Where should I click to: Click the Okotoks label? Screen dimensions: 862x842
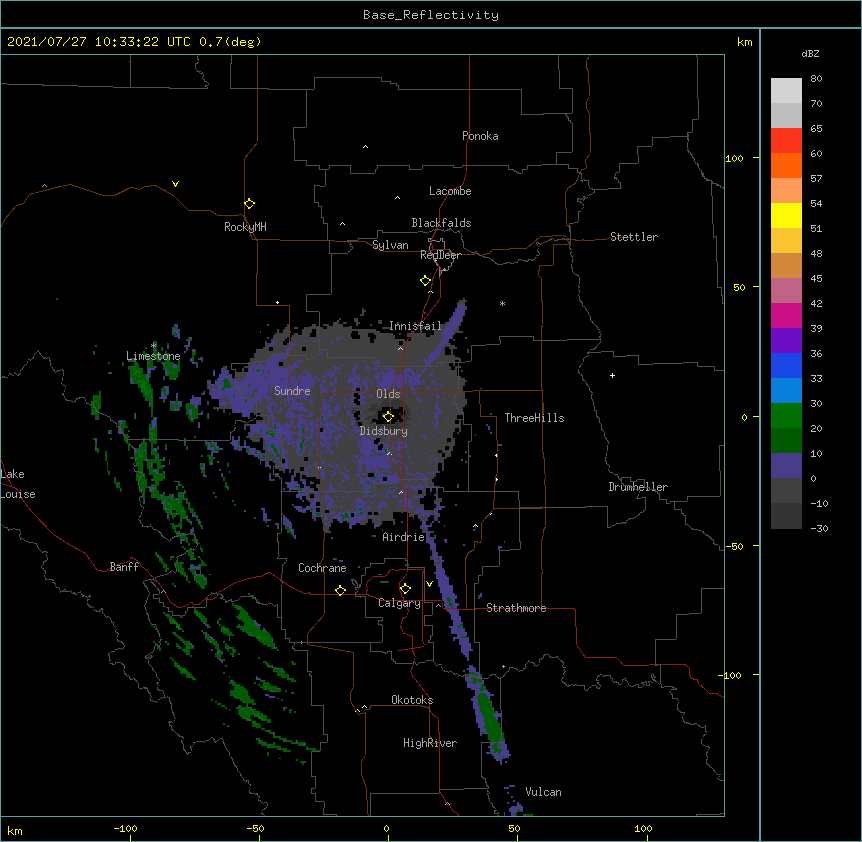(x=412, y=700)
